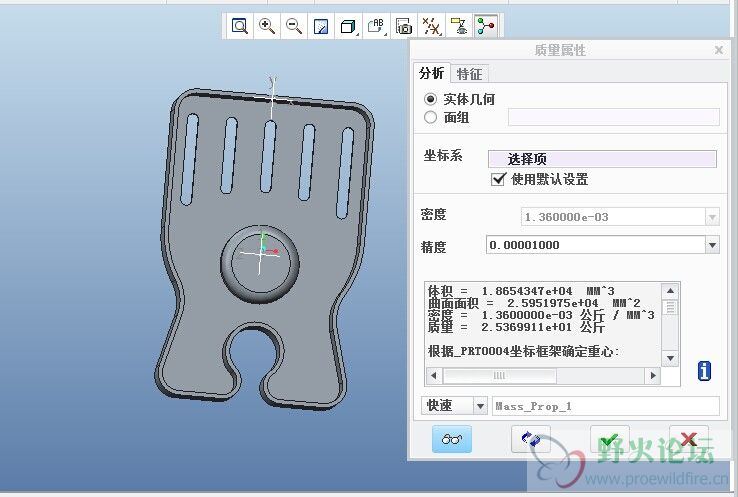This screenshot has width=738, height=497.
Task: Uncheck the 使用默认设置 checkbox
Action: pyautogui.click(x=498, y=179)
